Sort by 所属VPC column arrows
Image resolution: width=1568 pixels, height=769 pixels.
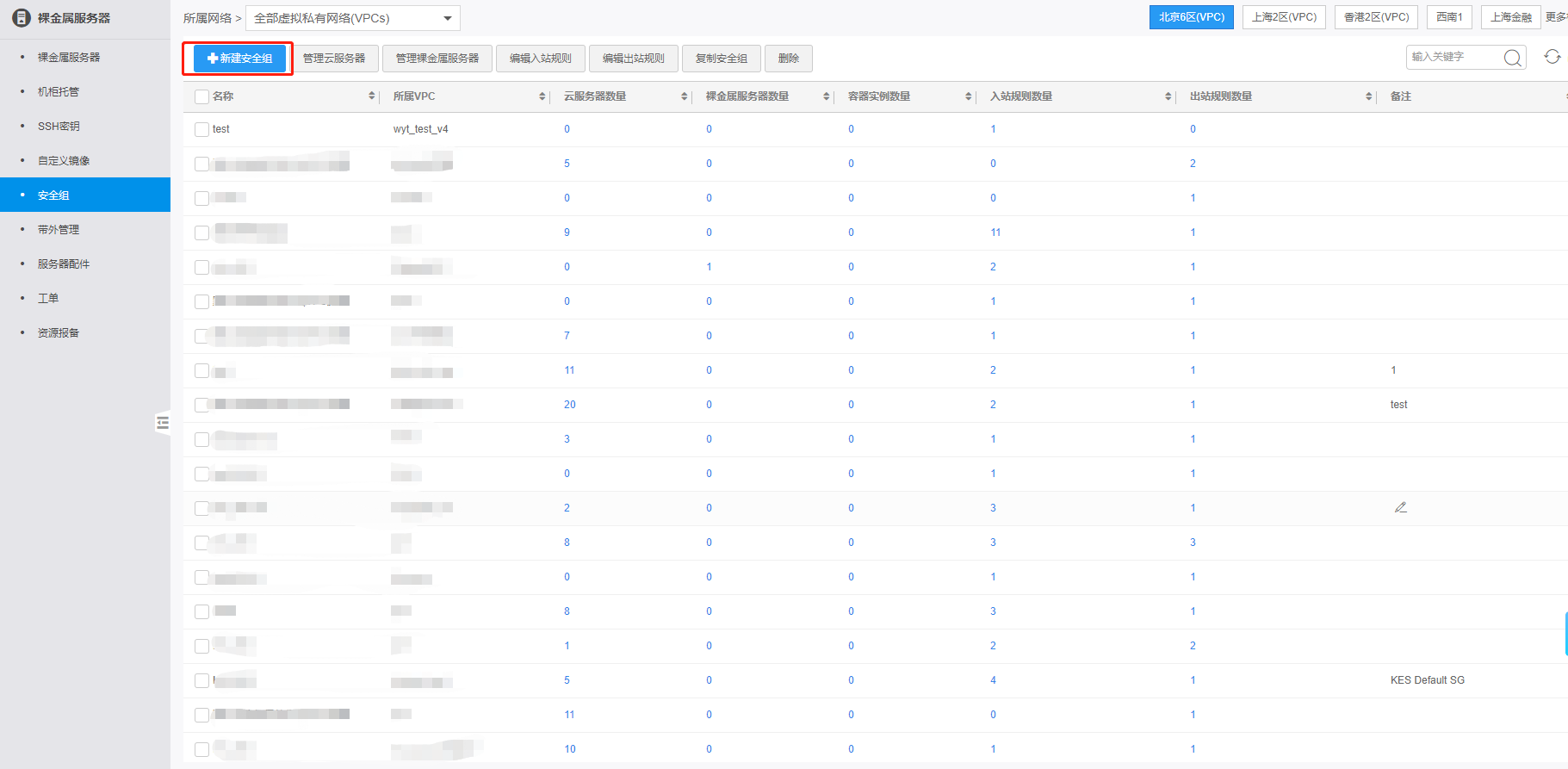click(x=542, y=96)
